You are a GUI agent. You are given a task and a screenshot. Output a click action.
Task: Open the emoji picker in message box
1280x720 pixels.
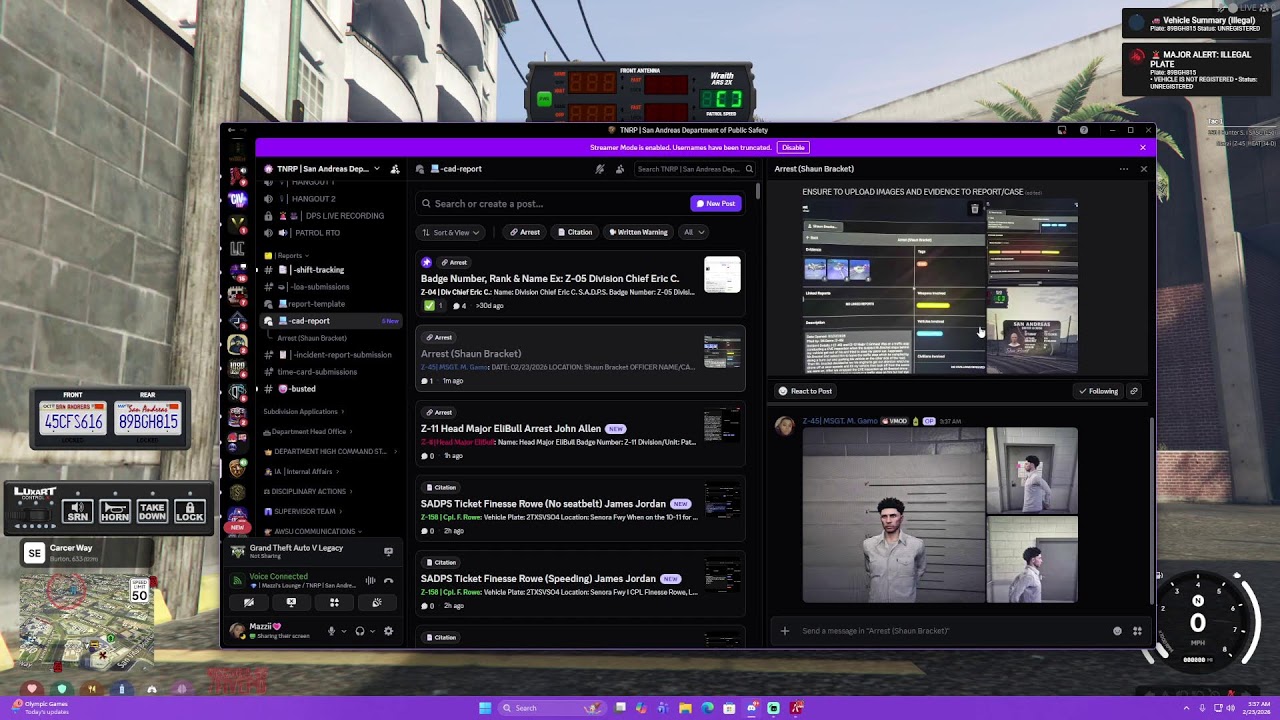click(x=1118, y=631)
